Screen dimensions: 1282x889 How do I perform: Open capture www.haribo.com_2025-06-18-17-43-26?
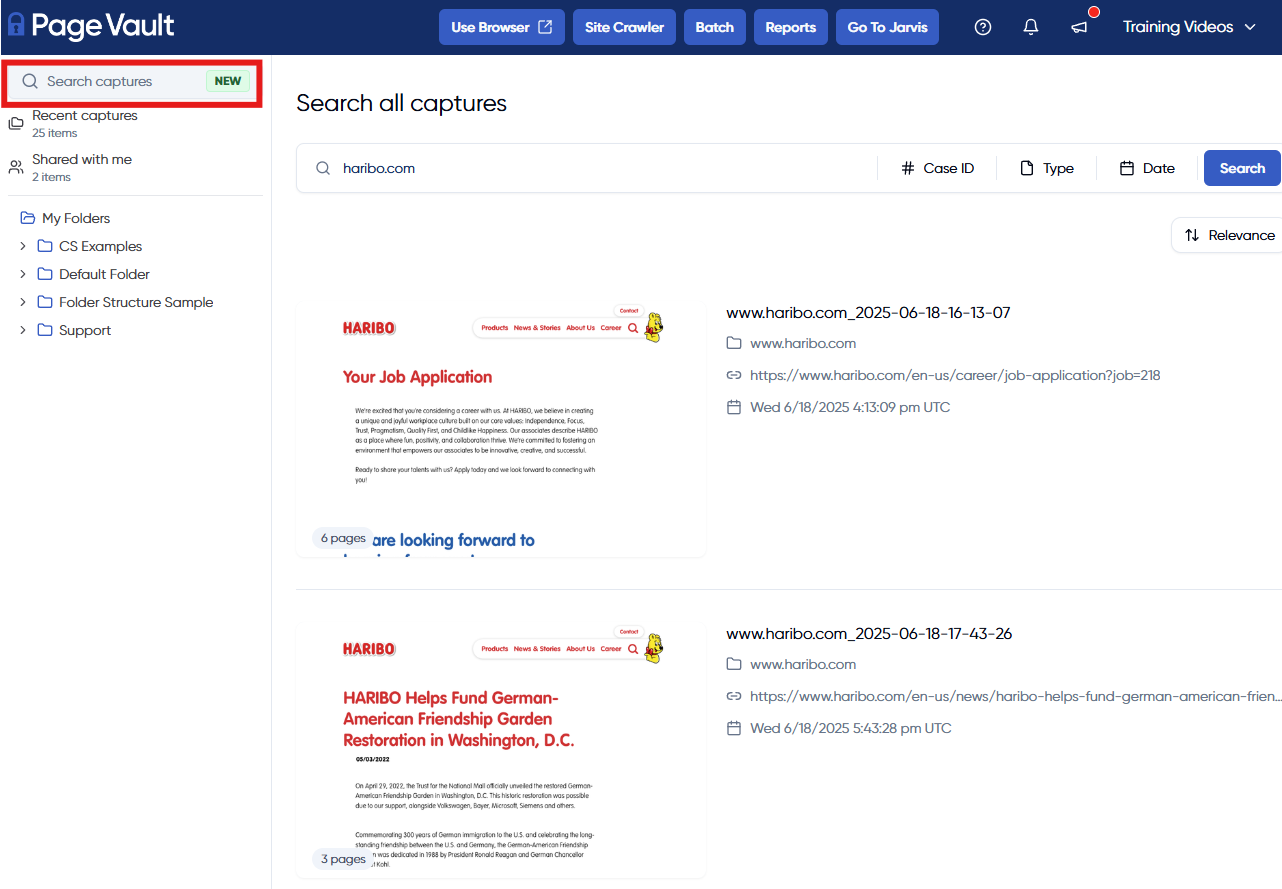click(x=869, y=634)
